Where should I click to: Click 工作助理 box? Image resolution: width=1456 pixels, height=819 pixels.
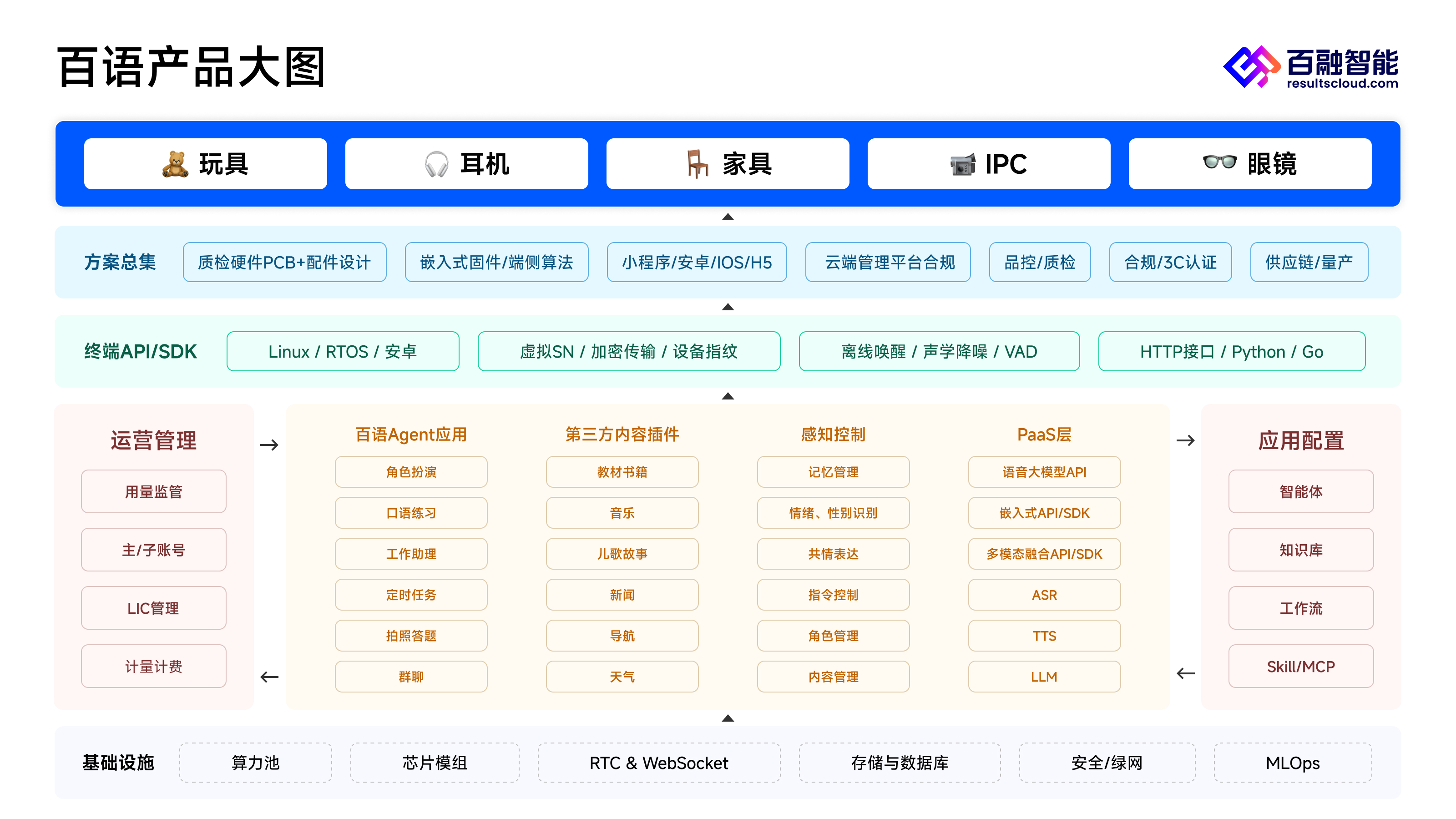click(x=411, y=554)
